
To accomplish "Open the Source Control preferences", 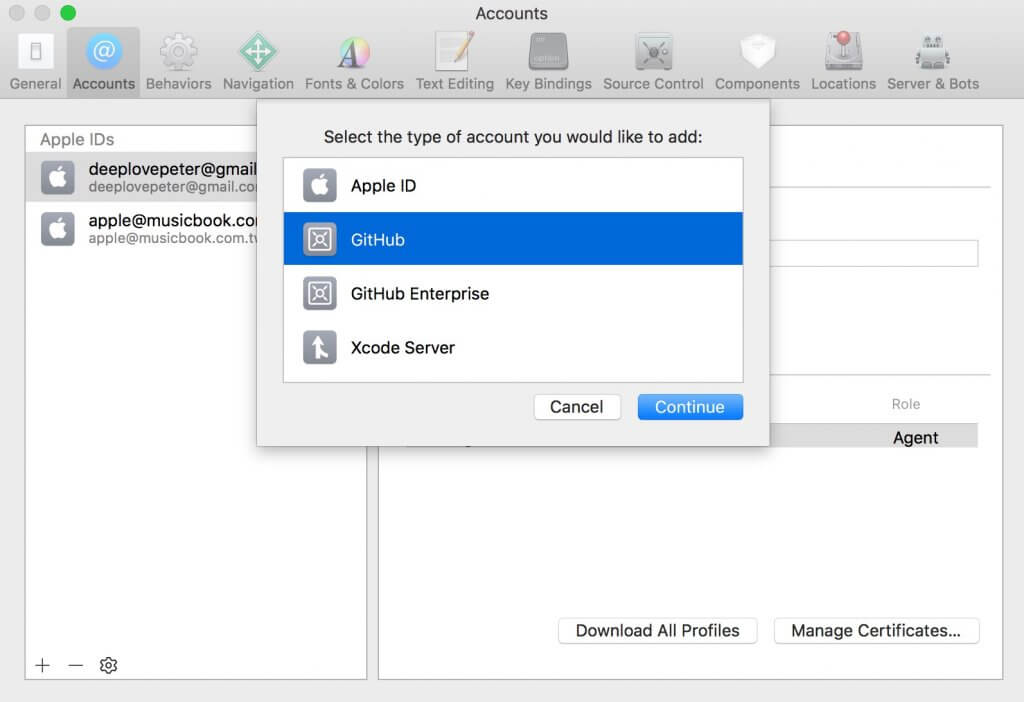I will (653, 63).
